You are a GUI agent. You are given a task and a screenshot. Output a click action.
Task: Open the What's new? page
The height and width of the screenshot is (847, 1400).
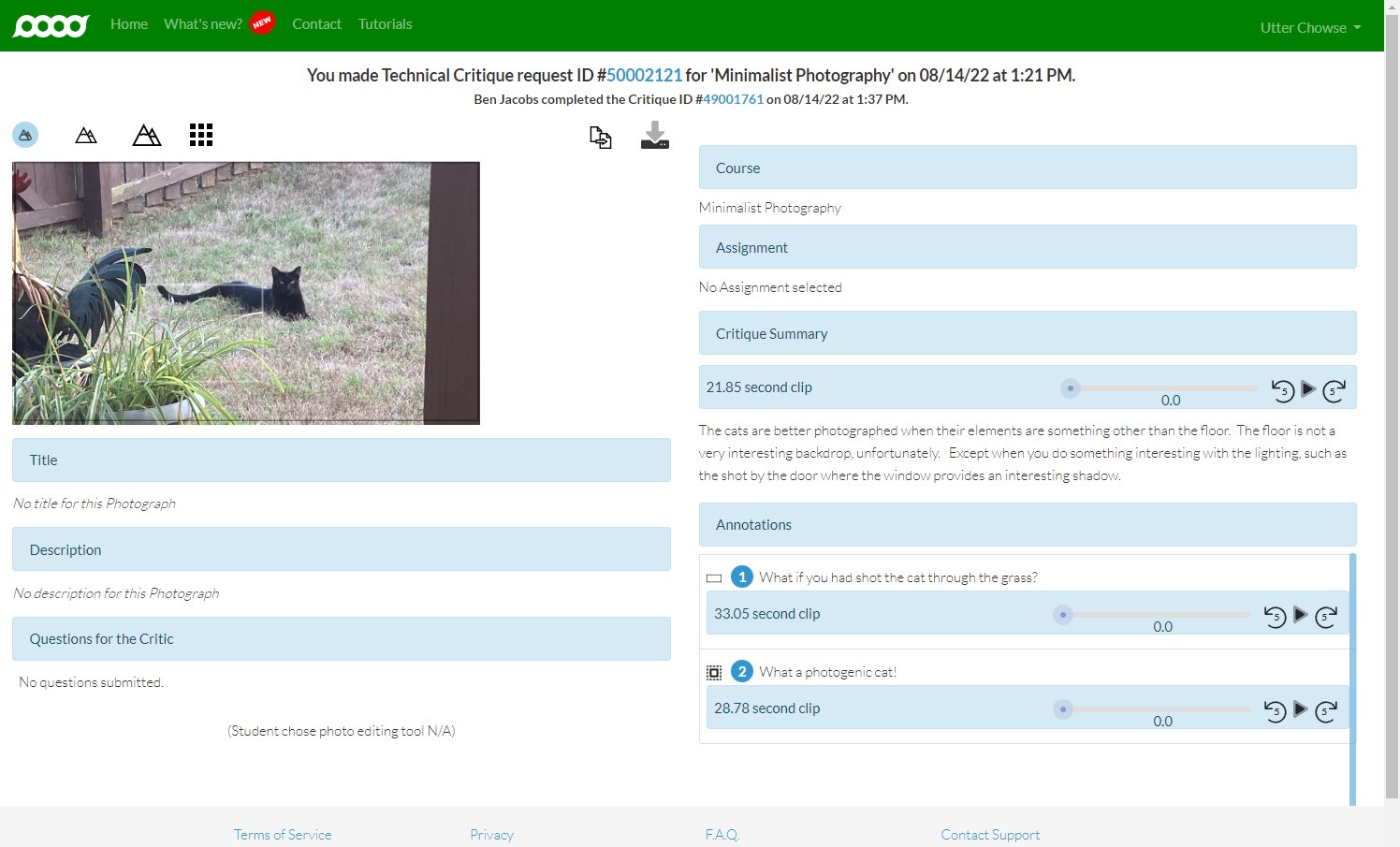tap(203, 23)
